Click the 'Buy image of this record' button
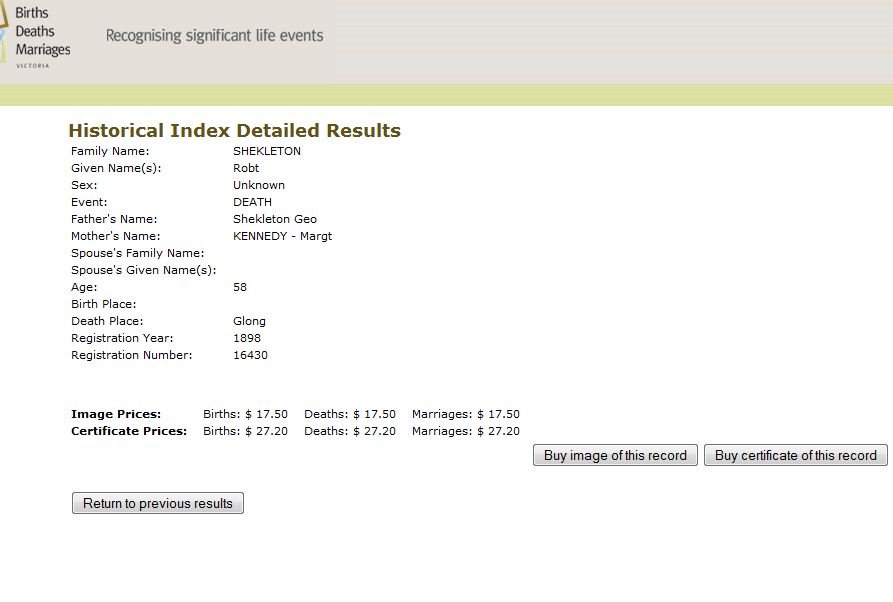 pos(615,455)
